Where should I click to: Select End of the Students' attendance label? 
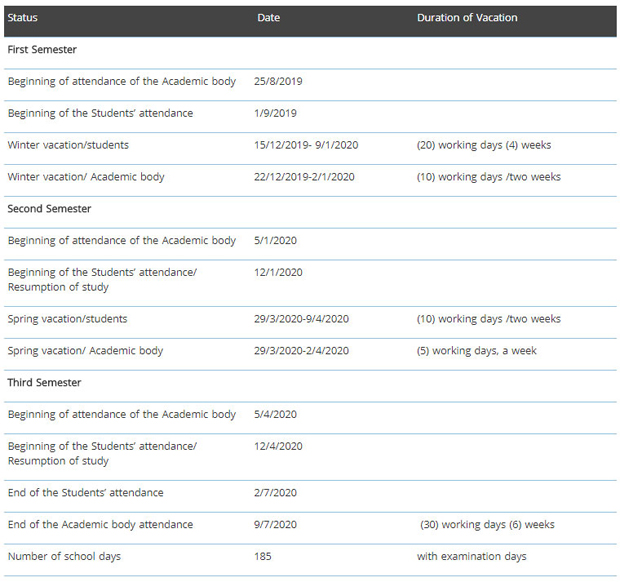[x=85, y=492]
